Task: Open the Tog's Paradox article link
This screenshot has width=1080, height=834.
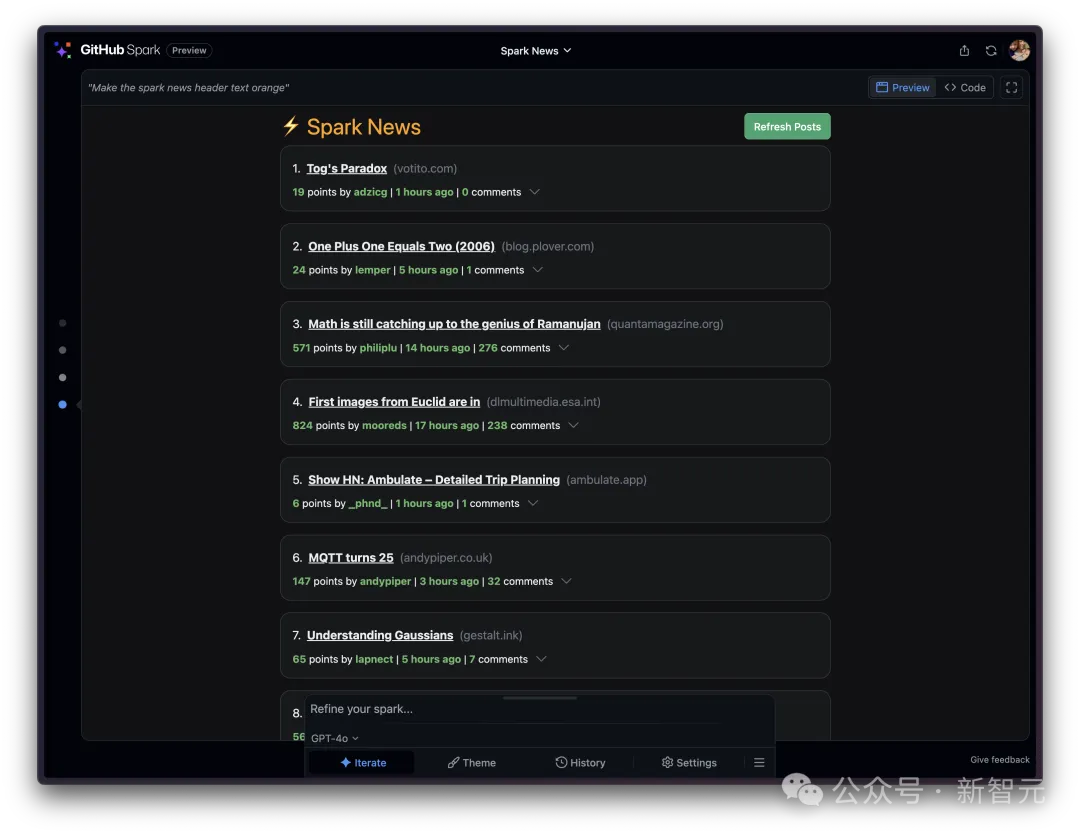Action: pyautogui.click(x=346, y=168)
